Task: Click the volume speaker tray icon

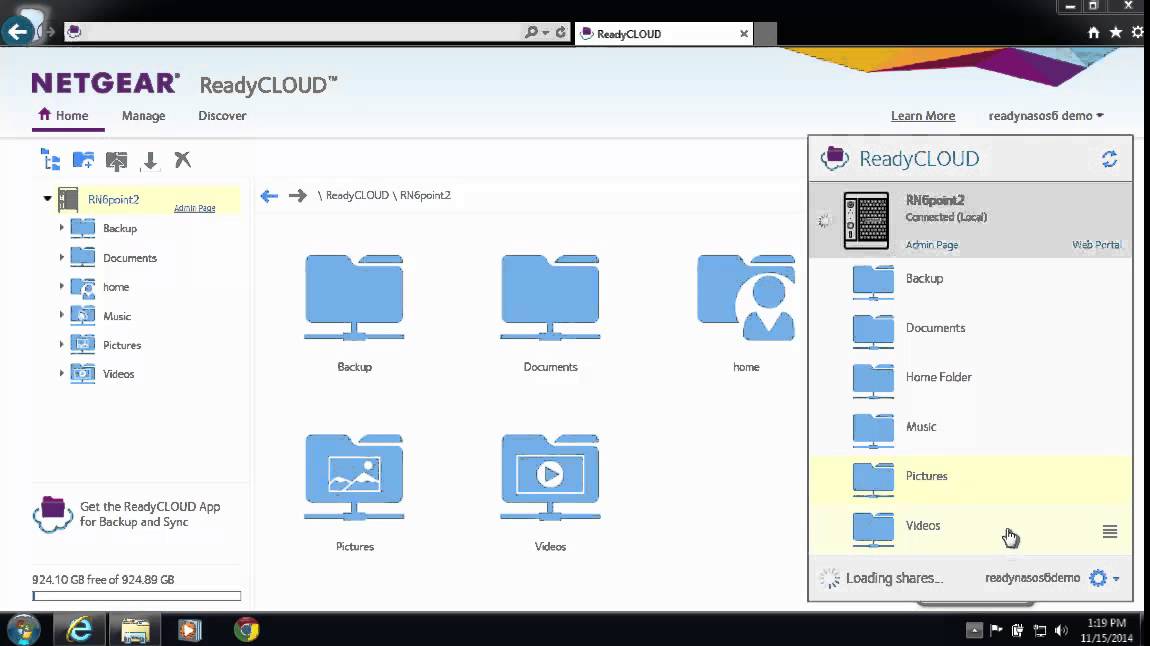Action: point(1061,630)
